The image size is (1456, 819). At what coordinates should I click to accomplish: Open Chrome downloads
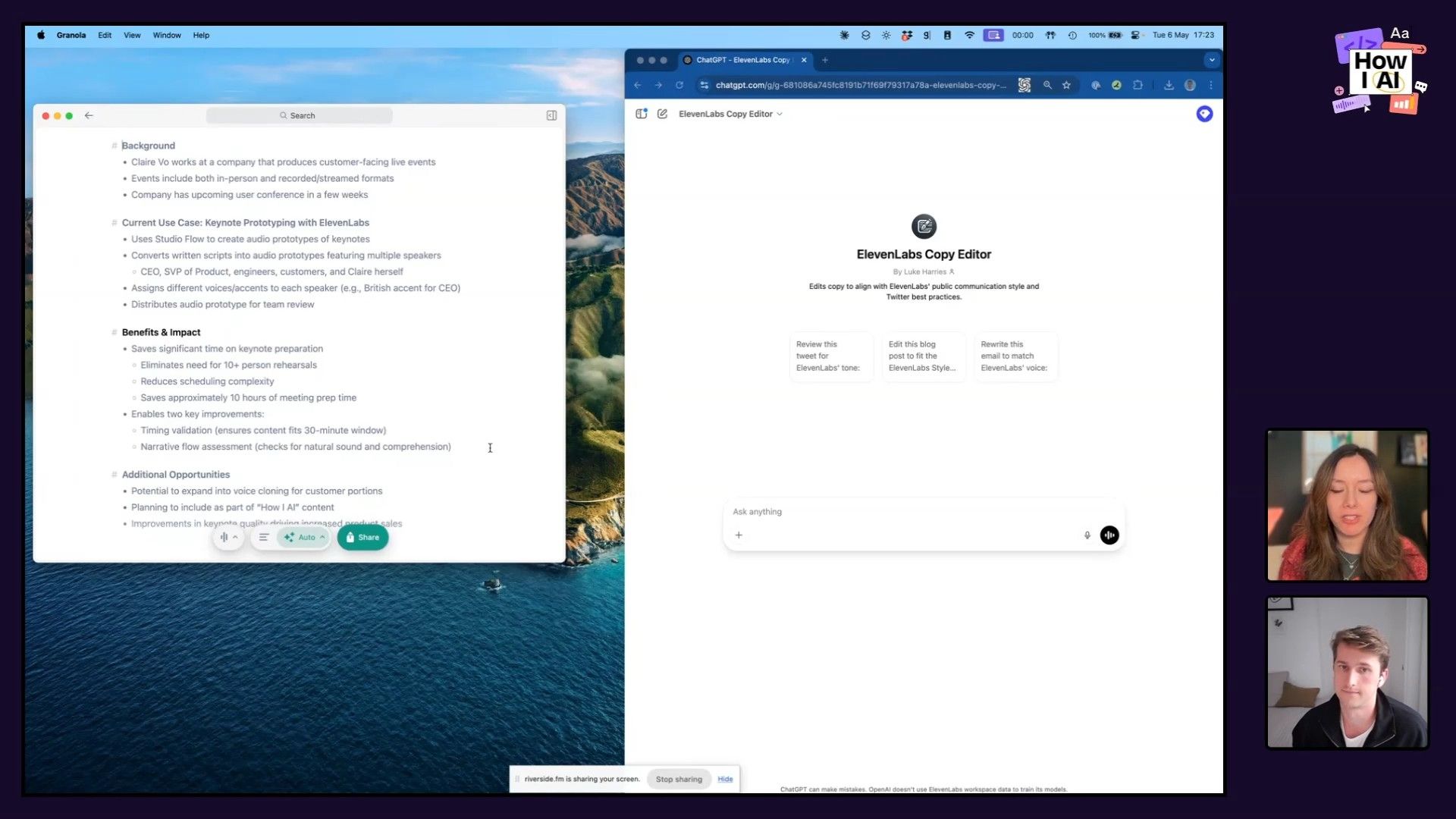pos(1169,85)
